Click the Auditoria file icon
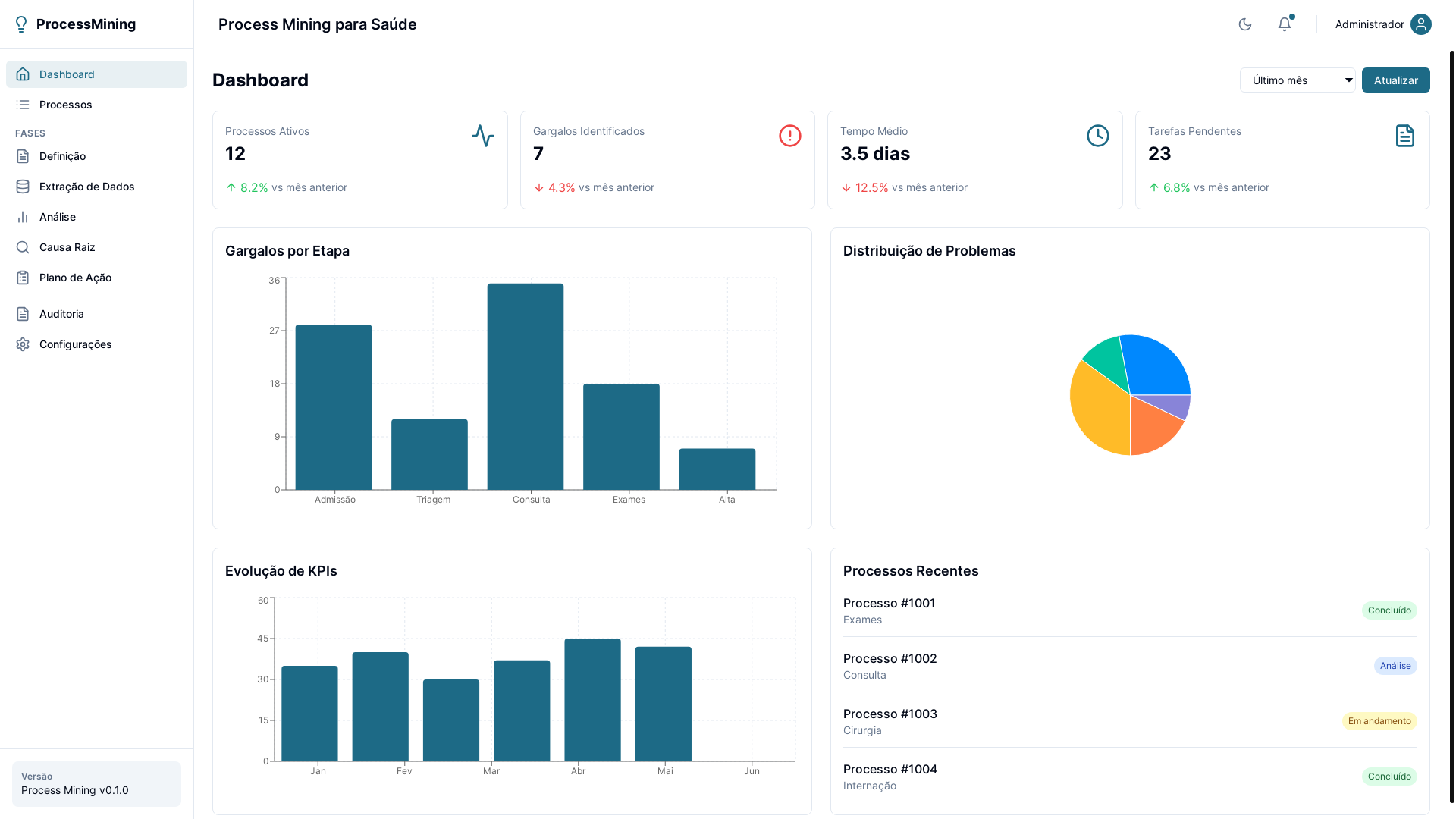 (23, 314)
